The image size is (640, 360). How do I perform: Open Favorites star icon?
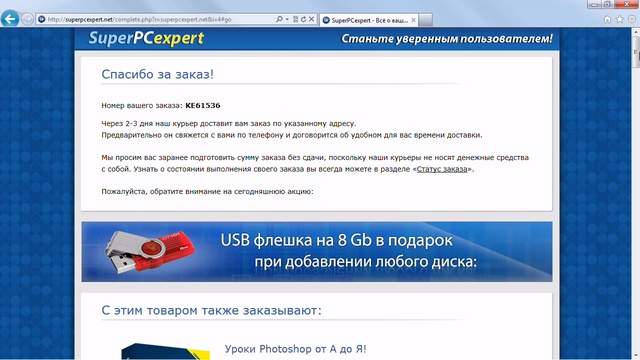(620, 19)
